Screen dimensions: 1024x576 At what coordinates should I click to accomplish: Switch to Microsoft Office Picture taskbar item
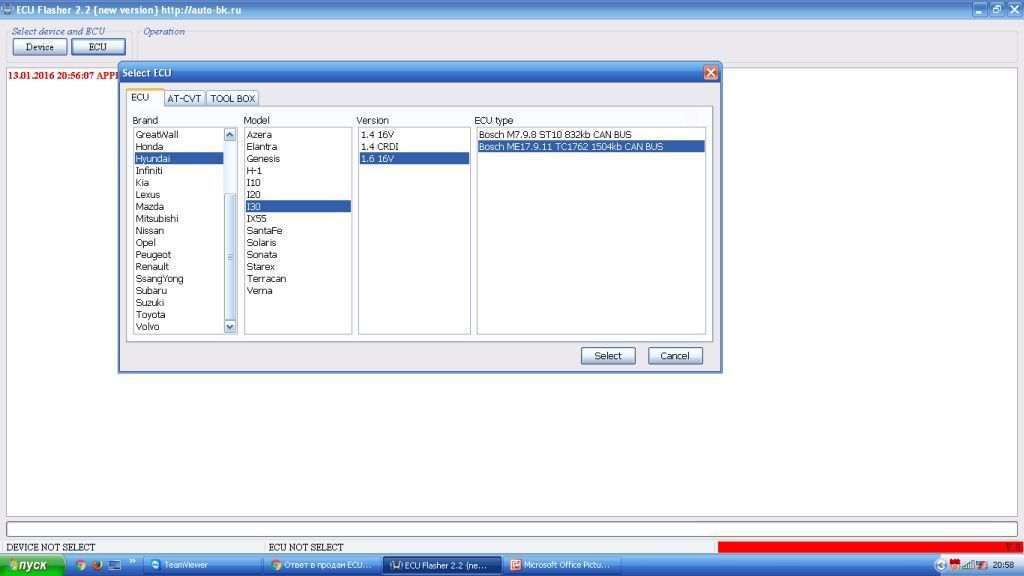pyautogui.click(x=562, y=565)
